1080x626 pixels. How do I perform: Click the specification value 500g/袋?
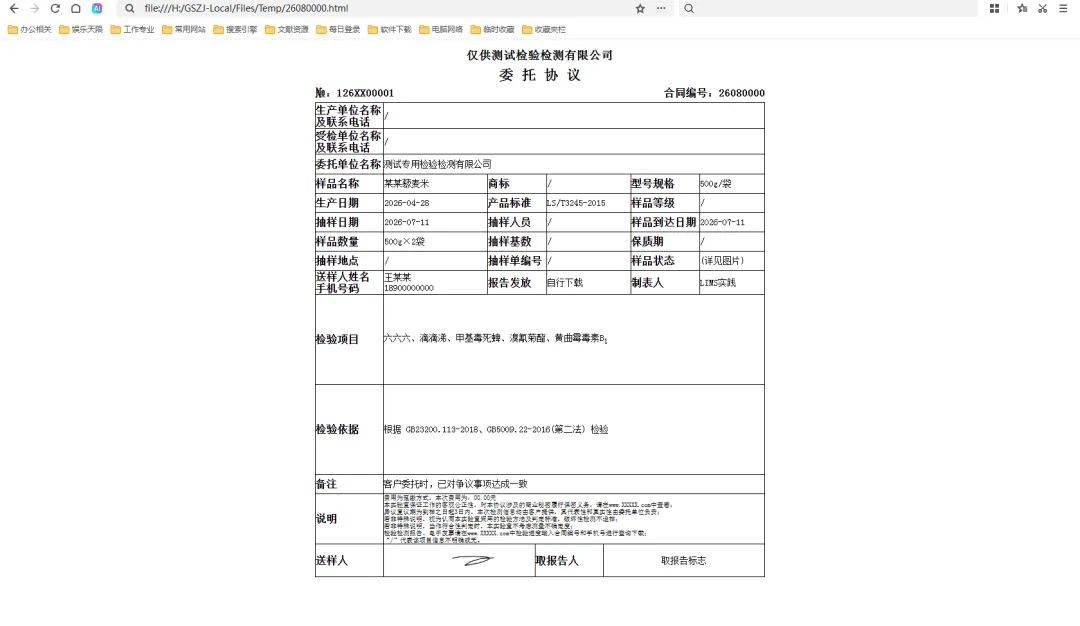coord(716,184)
